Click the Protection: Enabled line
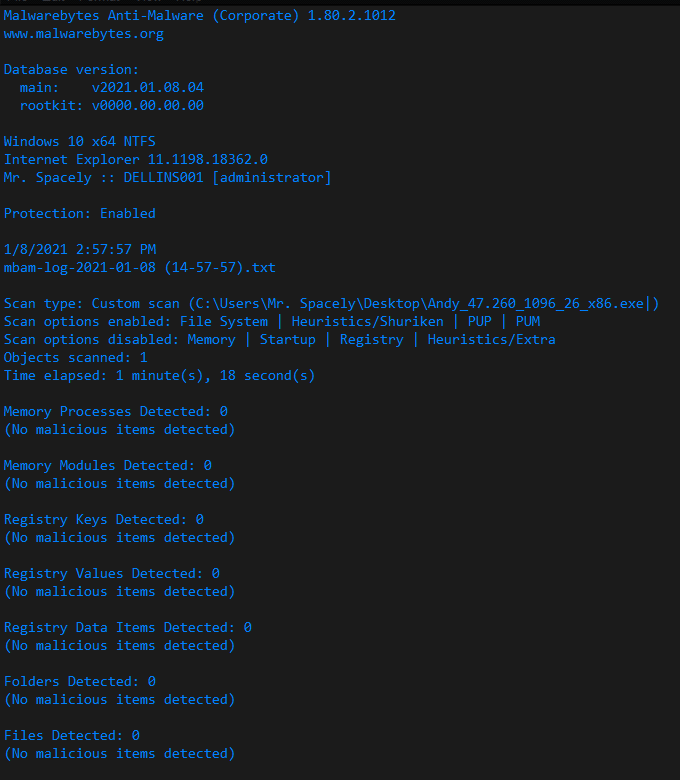Viewport: 680px width, 780px height. point(80,213)
